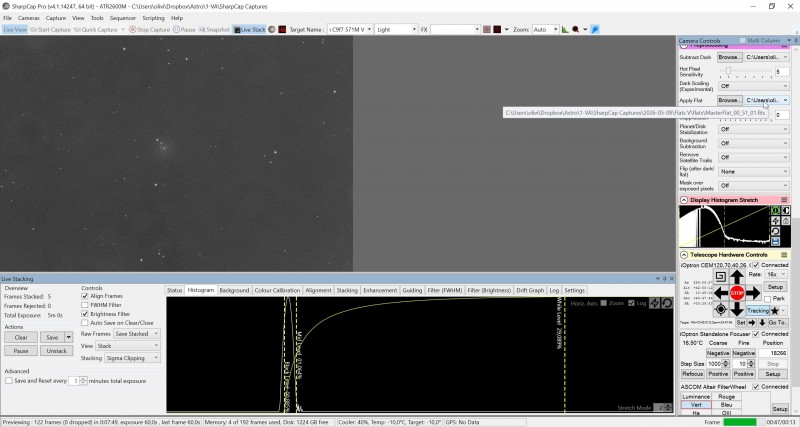The height and width of the screenshot is (427, 800).
Task: Click the blue save icon in Display Histogram Stretch
Action: (776, 241)
